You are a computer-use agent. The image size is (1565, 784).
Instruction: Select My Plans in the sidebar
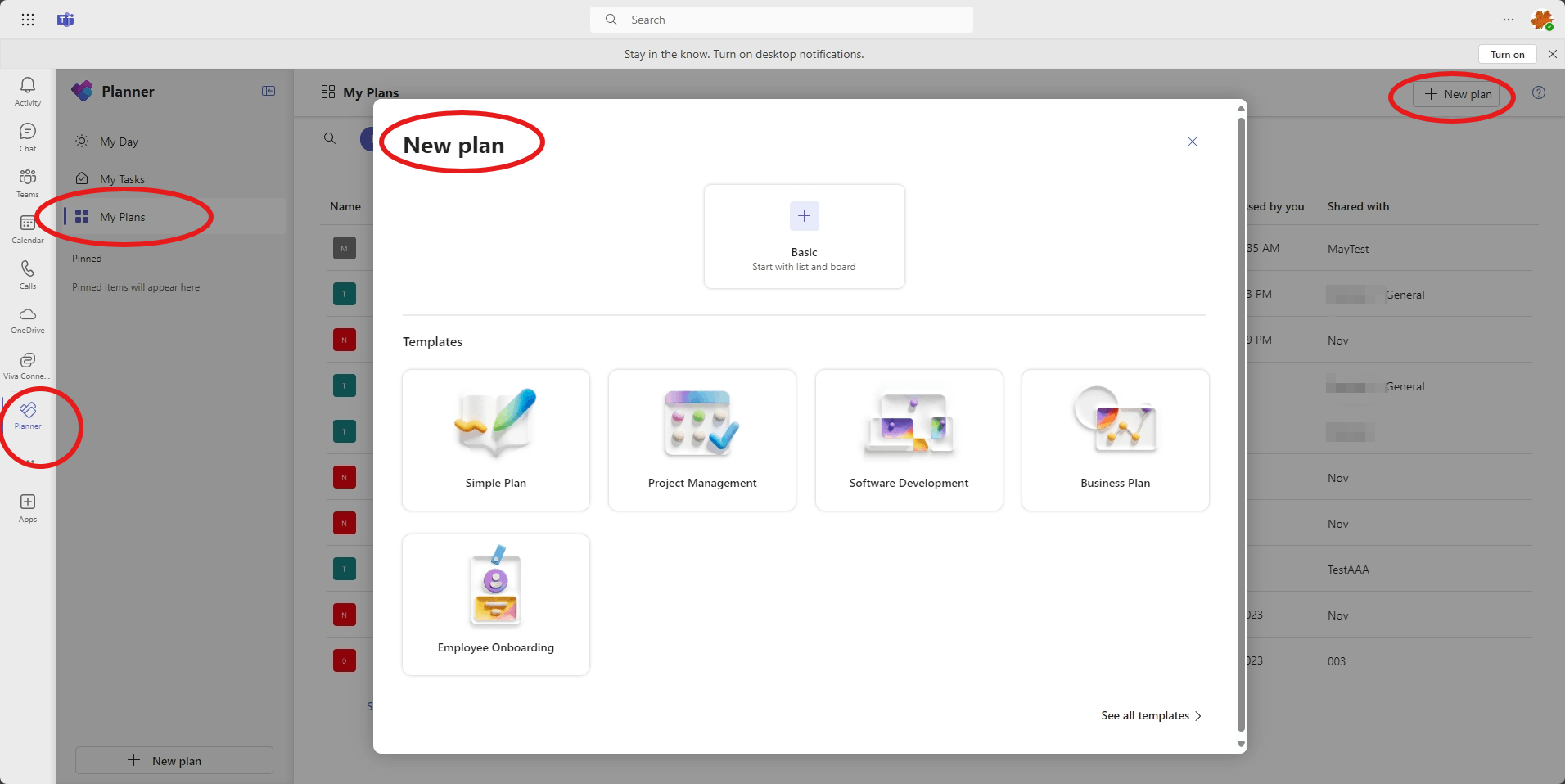(x=121, y=217)
